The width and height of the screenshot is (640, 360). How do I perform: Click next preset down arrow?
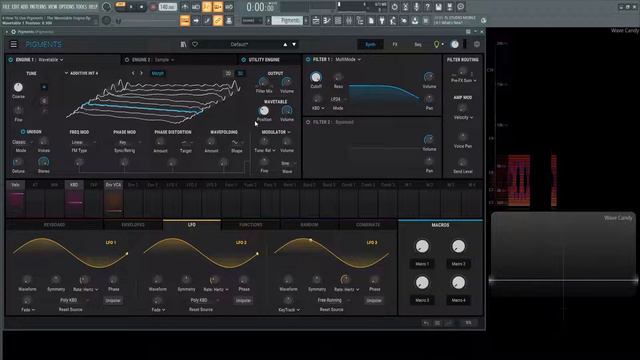pyautogui.click(x=294, y=44)
